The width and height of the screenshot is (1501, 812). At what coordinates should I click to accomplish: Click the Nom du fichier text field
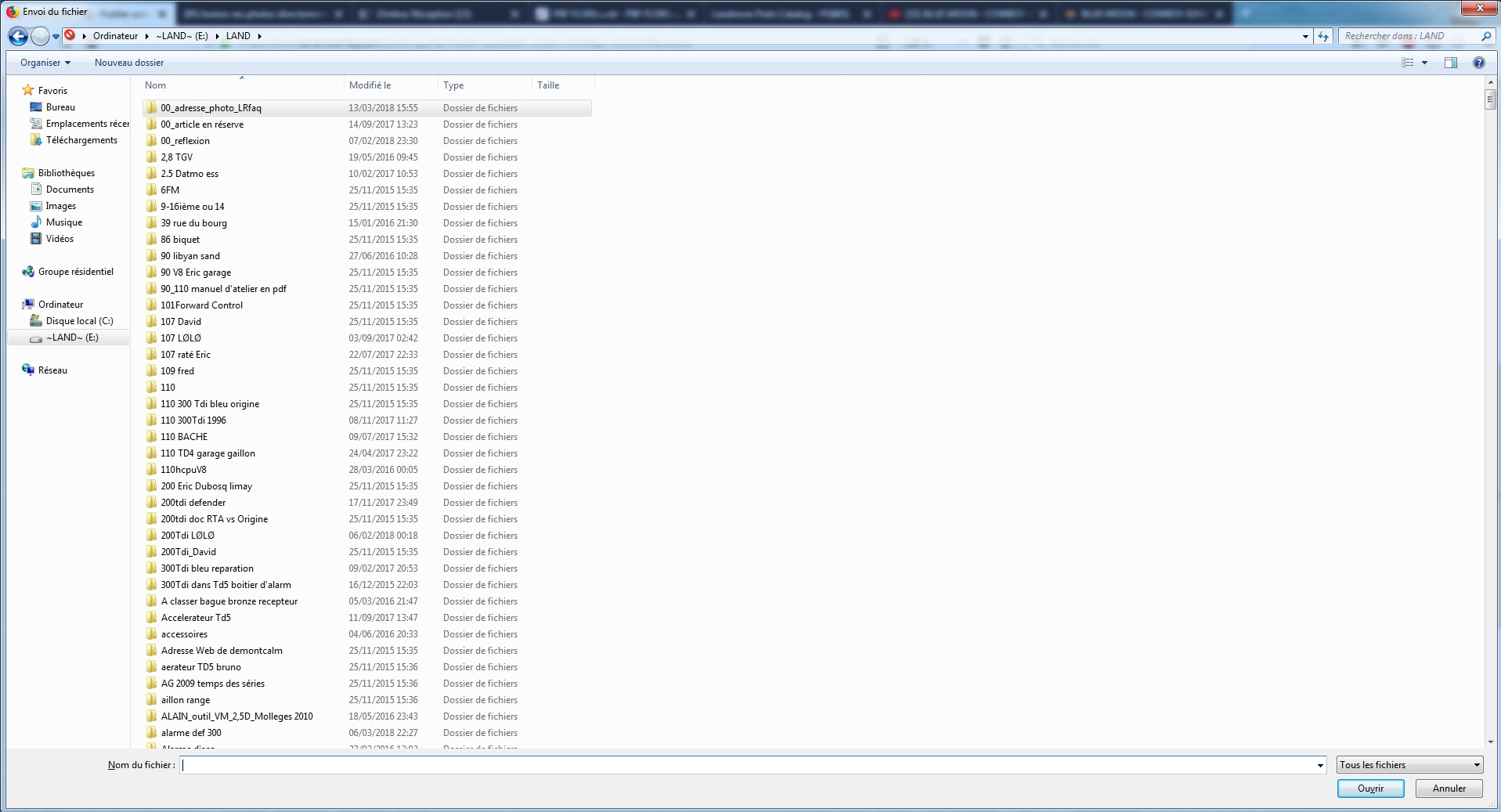click(748, 765)
